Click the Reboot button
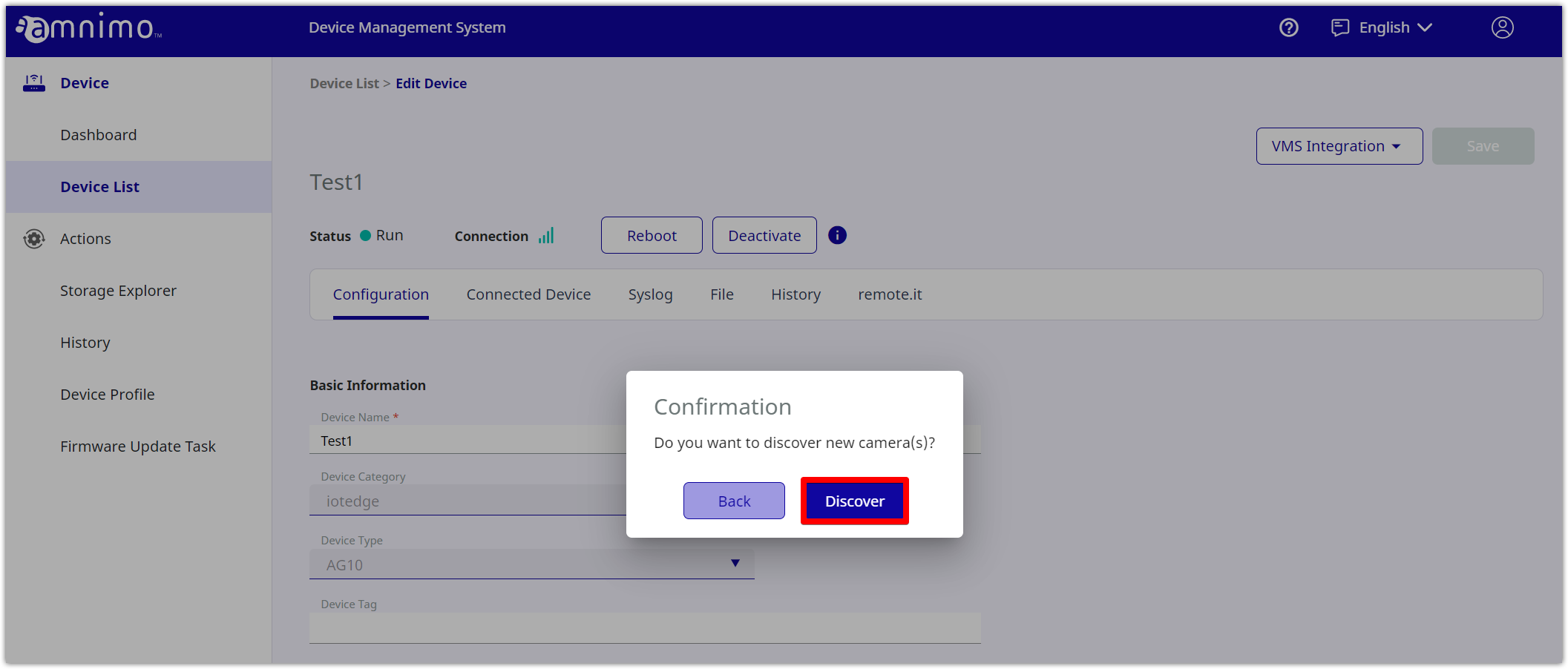The width and height of the screenshot is (1568, 669). (651, 235)
